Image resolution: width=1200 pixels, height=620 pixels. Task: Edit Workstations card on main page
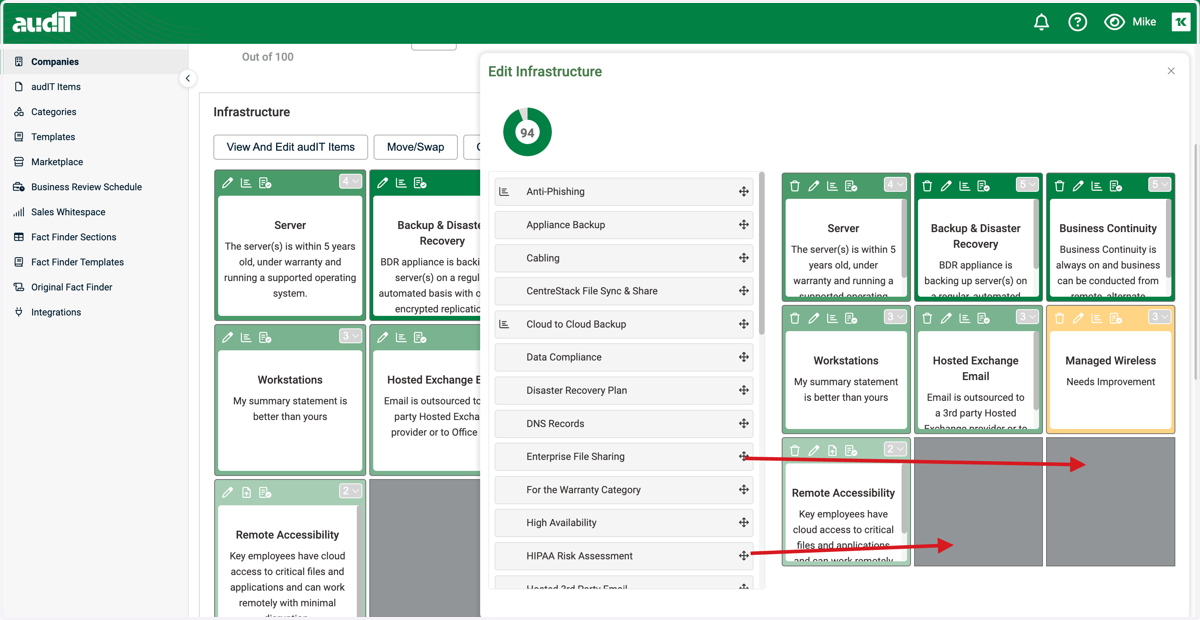tap(228, 337)
